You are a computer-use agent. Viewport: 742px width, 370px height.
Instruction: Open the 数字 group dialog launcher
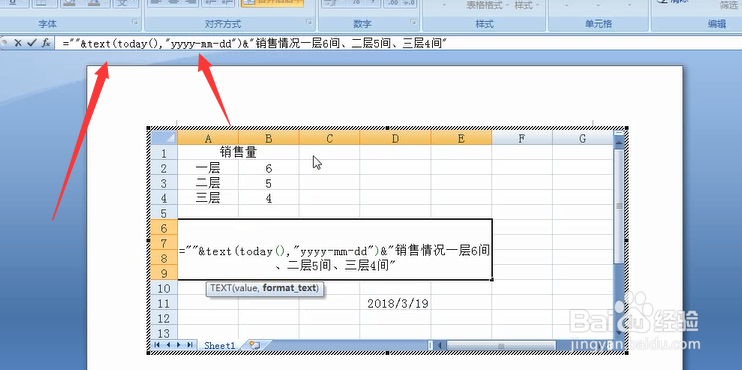coord(413,22)
